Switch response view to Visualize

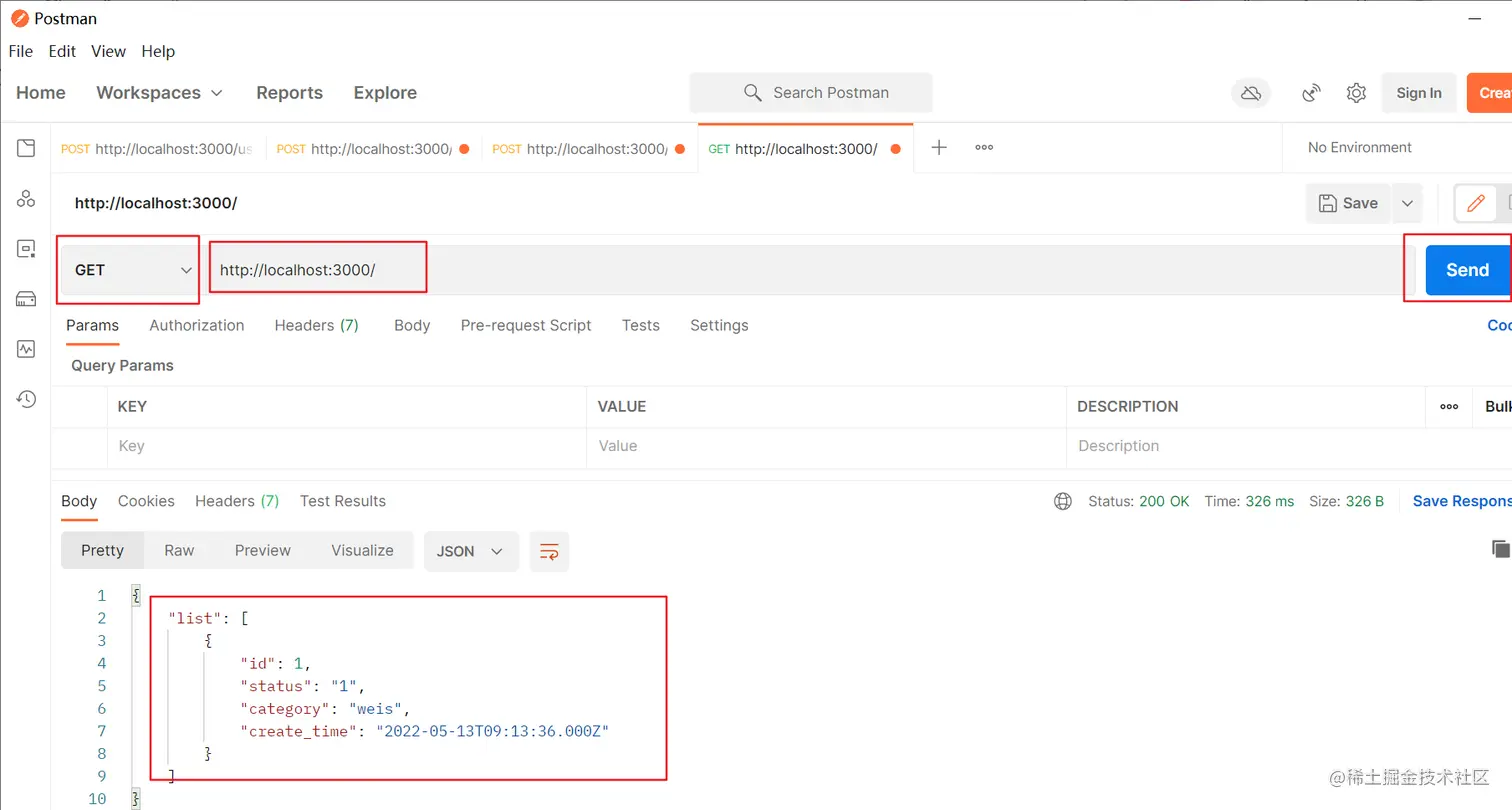tap(362, 551)
